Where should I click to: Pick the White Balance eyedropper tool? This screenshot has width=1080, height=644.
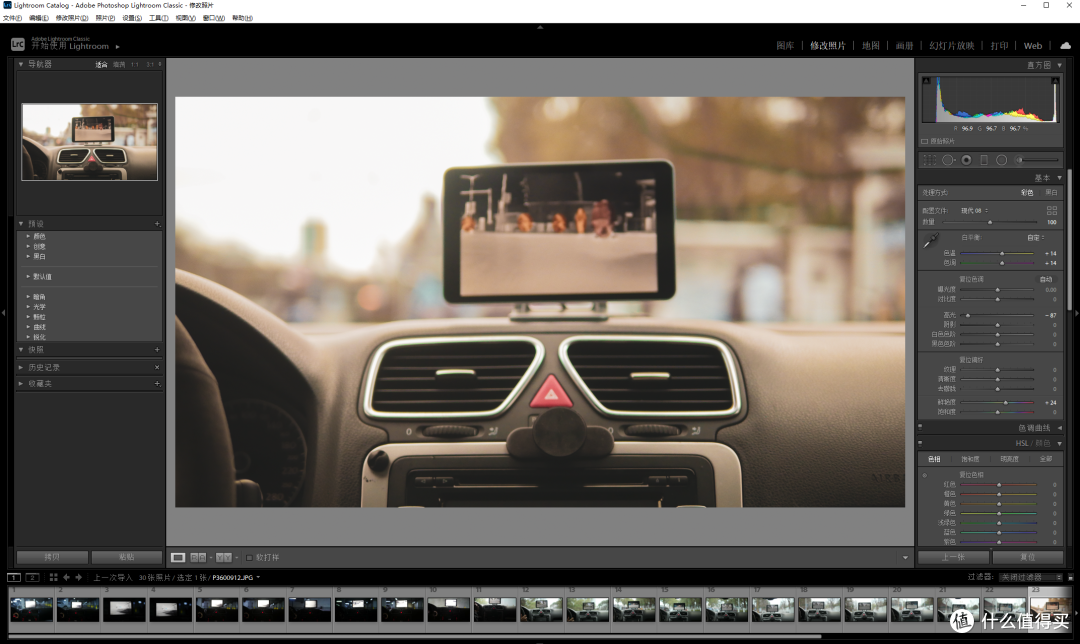pos(931,240)
